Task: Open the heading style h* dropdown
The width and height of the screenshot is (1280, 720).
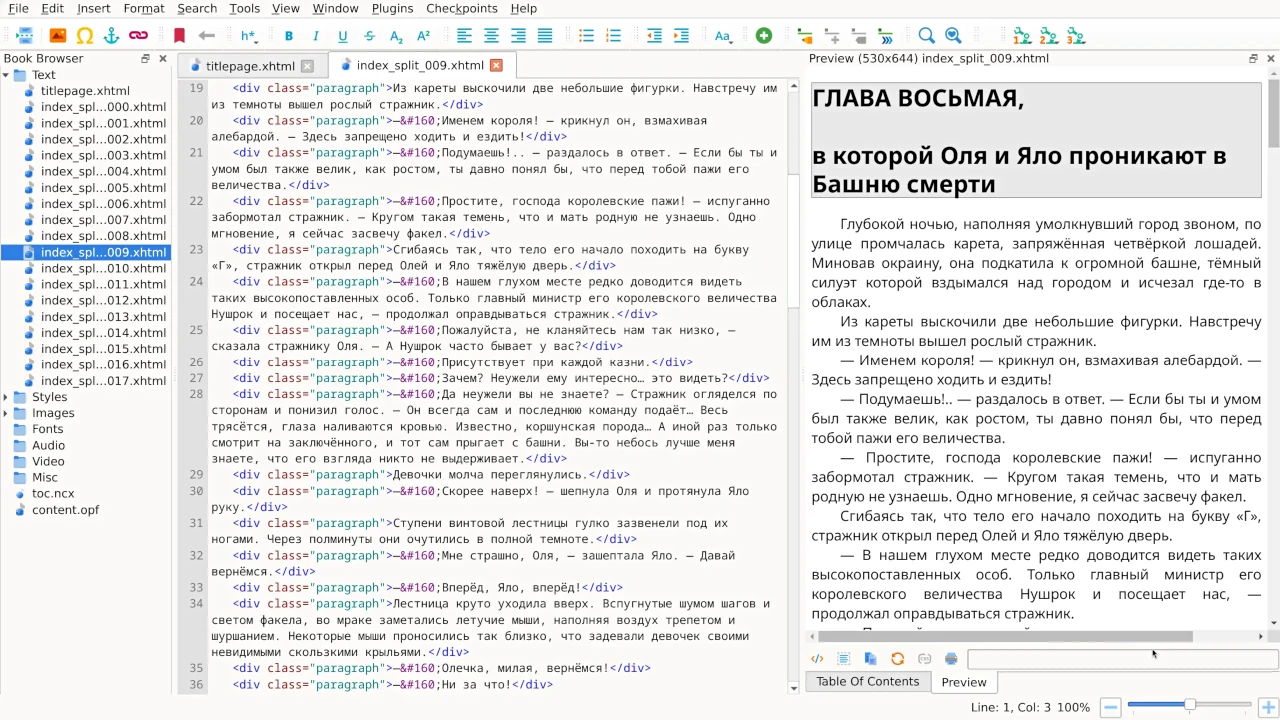Action: (249, 36)
